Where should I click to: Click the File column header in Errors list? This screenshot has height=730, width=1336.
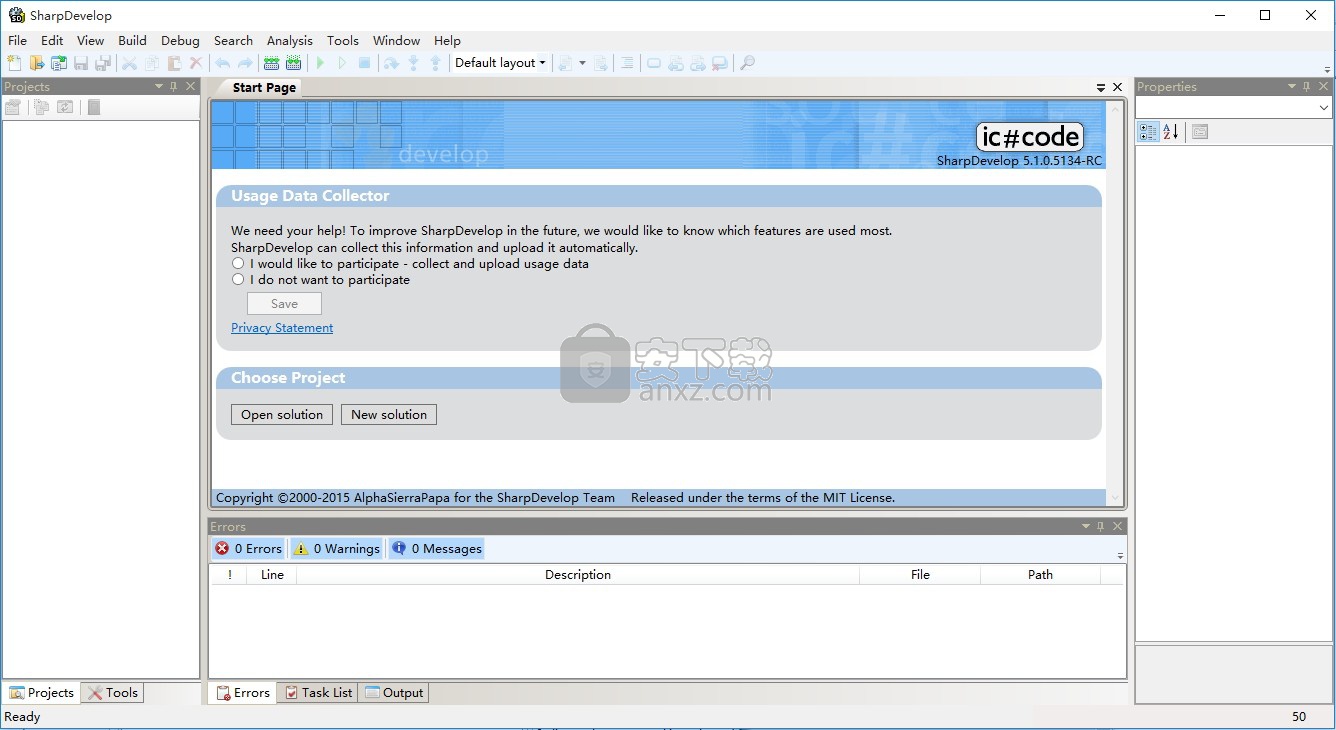(920, 575)
